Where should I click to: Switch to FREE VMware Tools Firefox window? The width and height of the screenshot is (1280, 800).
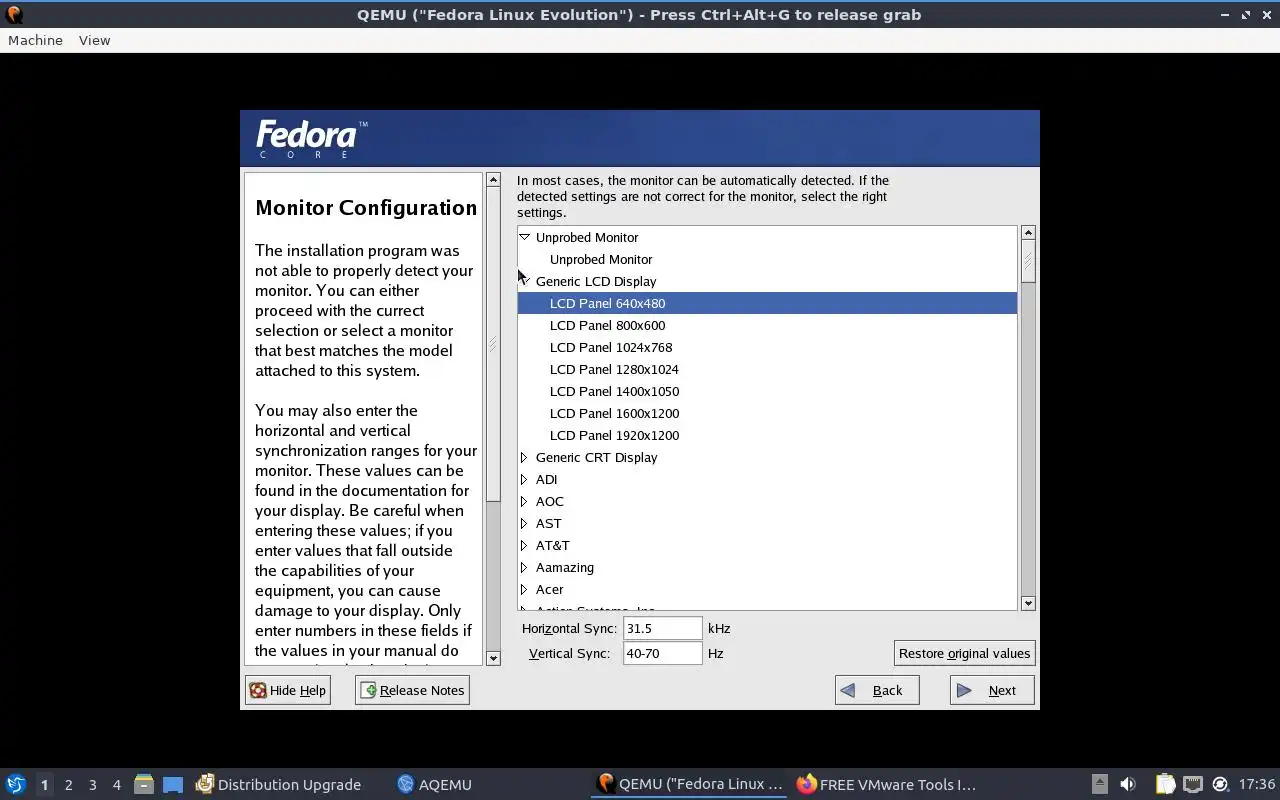(x=886, y=784)
